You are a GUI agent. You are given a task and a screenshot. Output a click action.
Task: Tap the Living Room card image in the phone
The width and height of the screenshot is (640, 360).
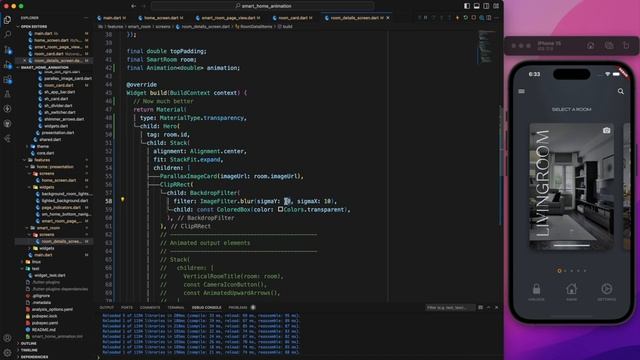[x=571, y=186]
